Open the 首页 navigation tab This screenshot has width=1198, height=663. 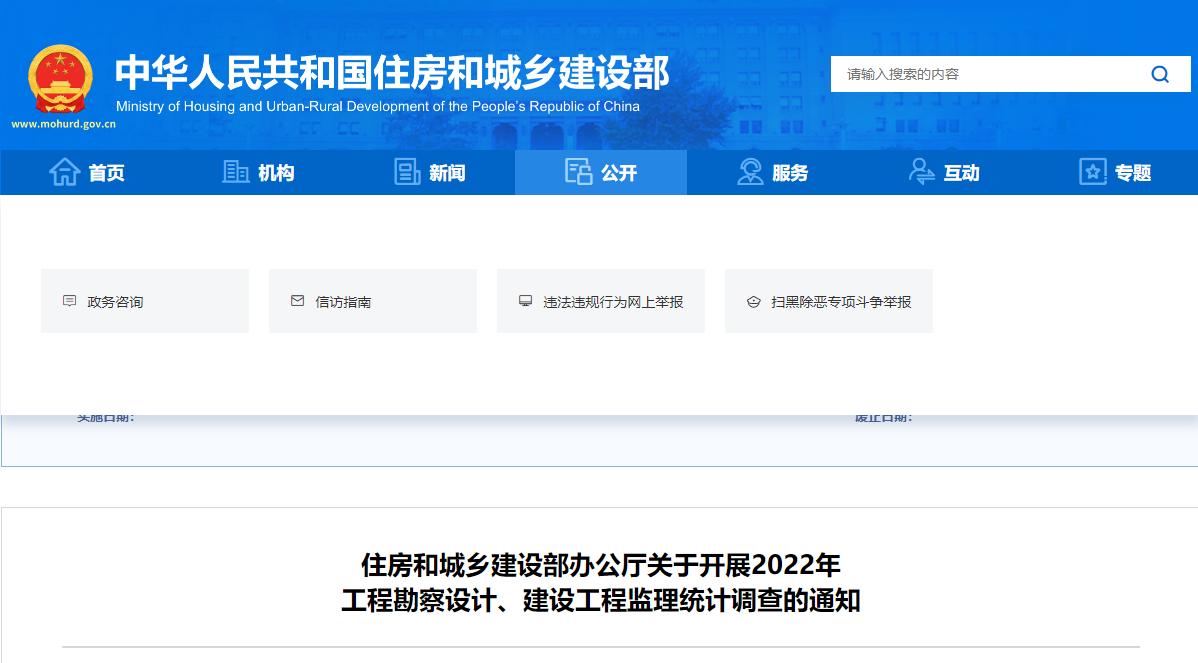(x=86, y=173)
